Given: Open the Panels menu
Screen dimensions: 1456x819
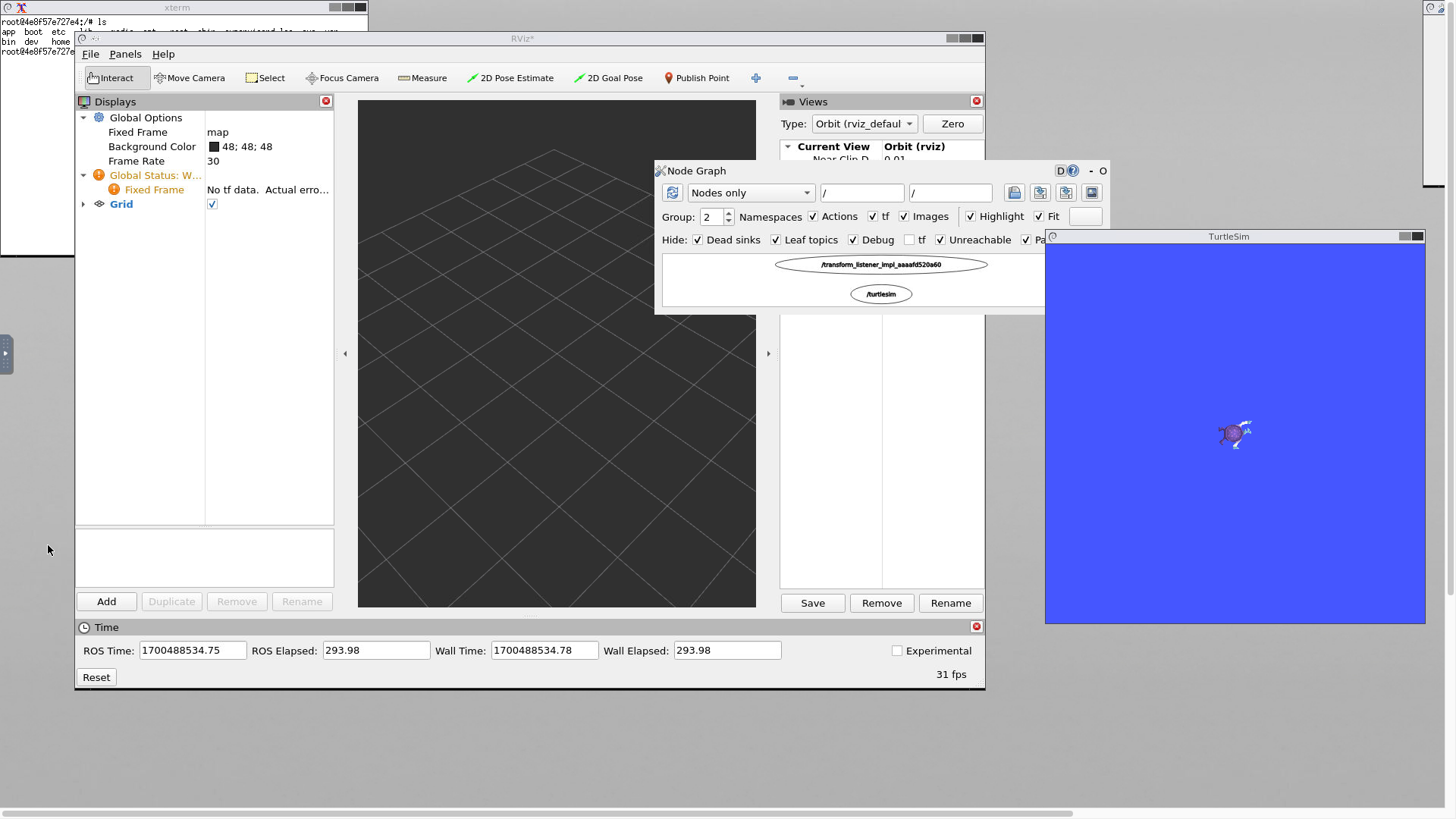Looking at the screenshot, I should coord(125,55).
